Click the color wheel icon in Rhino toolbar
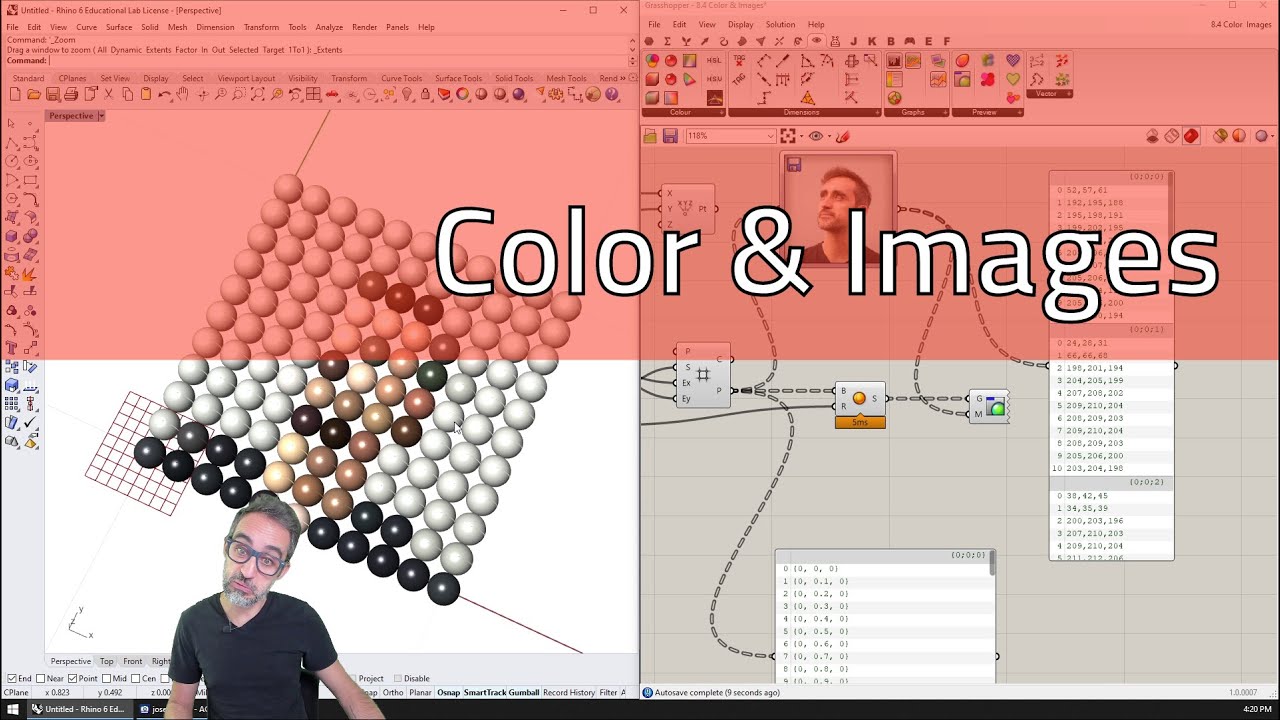The width and height of the screenshot is (1280, 720). tap(462, 94)
